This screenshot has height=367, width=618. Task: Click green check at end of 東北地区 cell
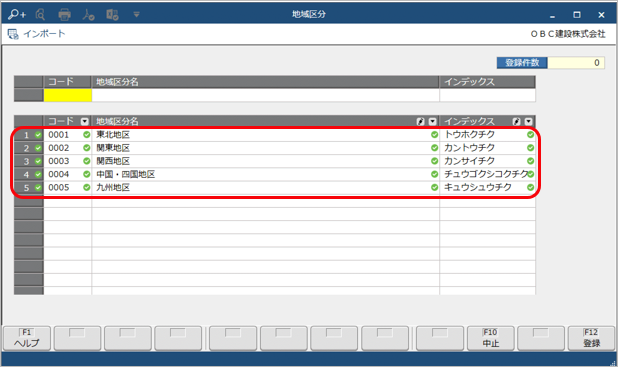click(x=434, y=135)
